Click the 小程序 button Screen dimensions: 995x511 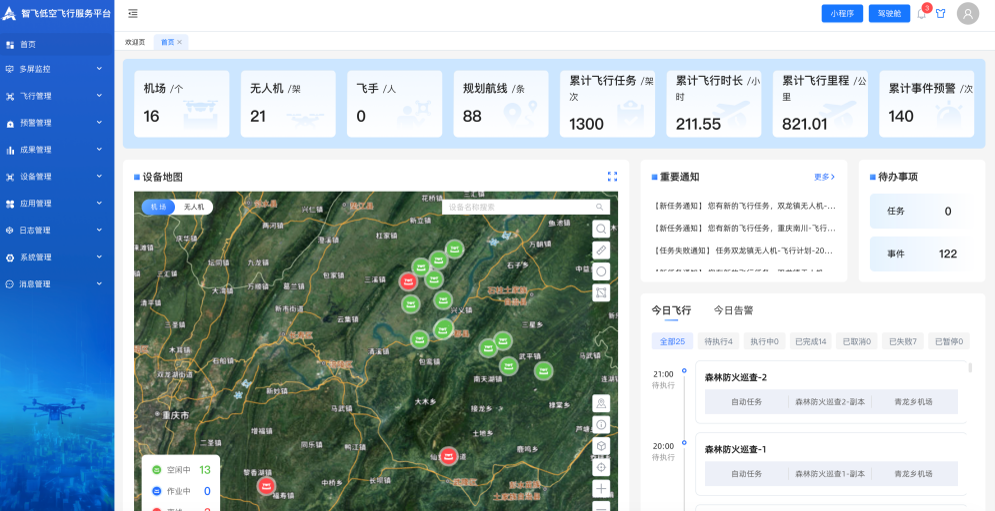coord(842,13)
